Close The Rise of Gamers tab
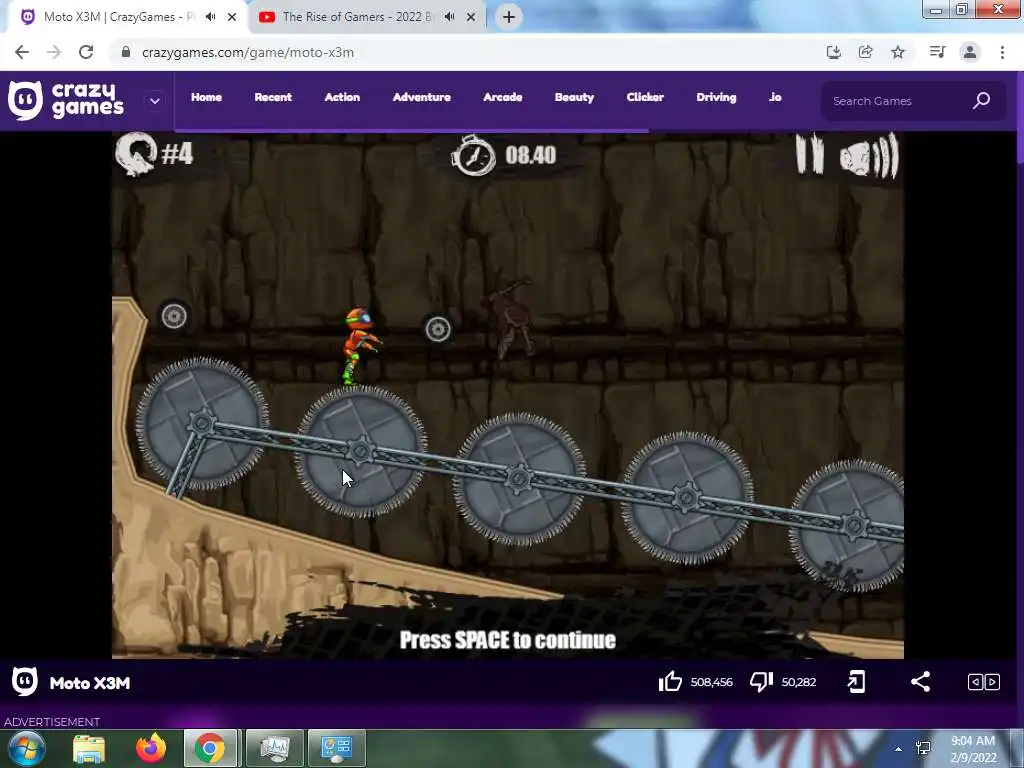1024x768 pixels. [x=471, y=17]
